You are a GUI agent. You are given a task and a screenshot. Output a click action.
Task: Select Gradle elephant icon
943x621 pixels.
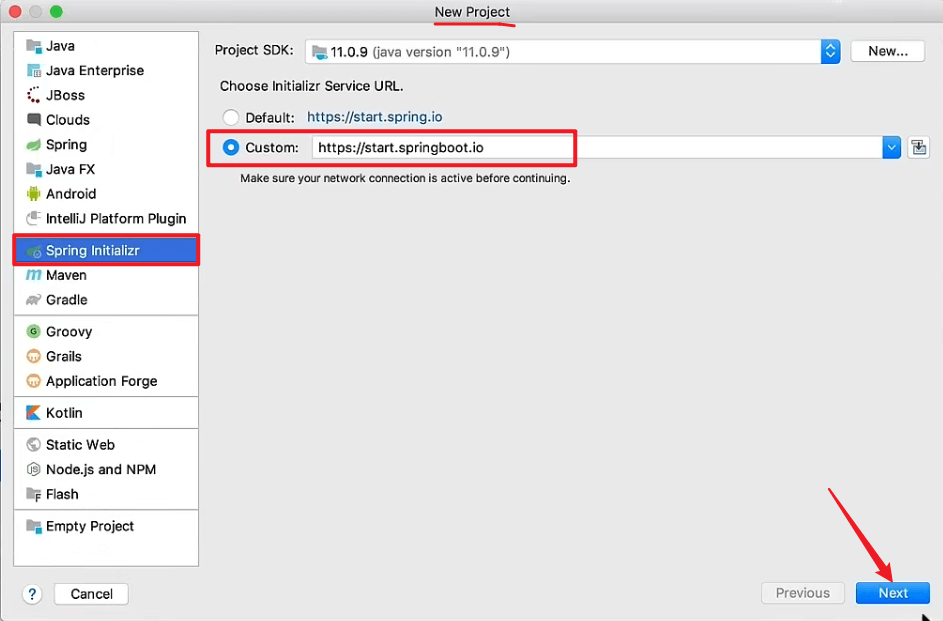click(x=34, y=300)
